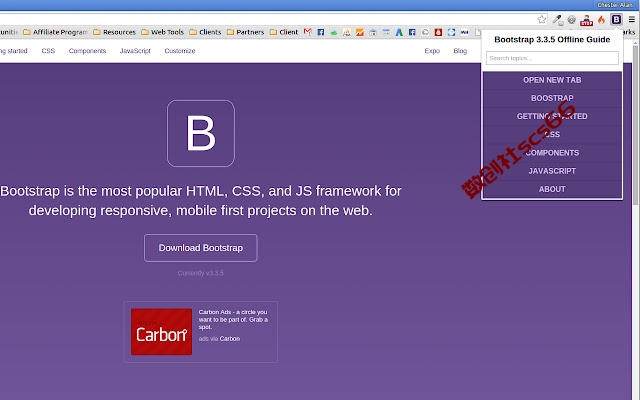Click the Chester Alan profile name
640x400 pixels.
614,5
